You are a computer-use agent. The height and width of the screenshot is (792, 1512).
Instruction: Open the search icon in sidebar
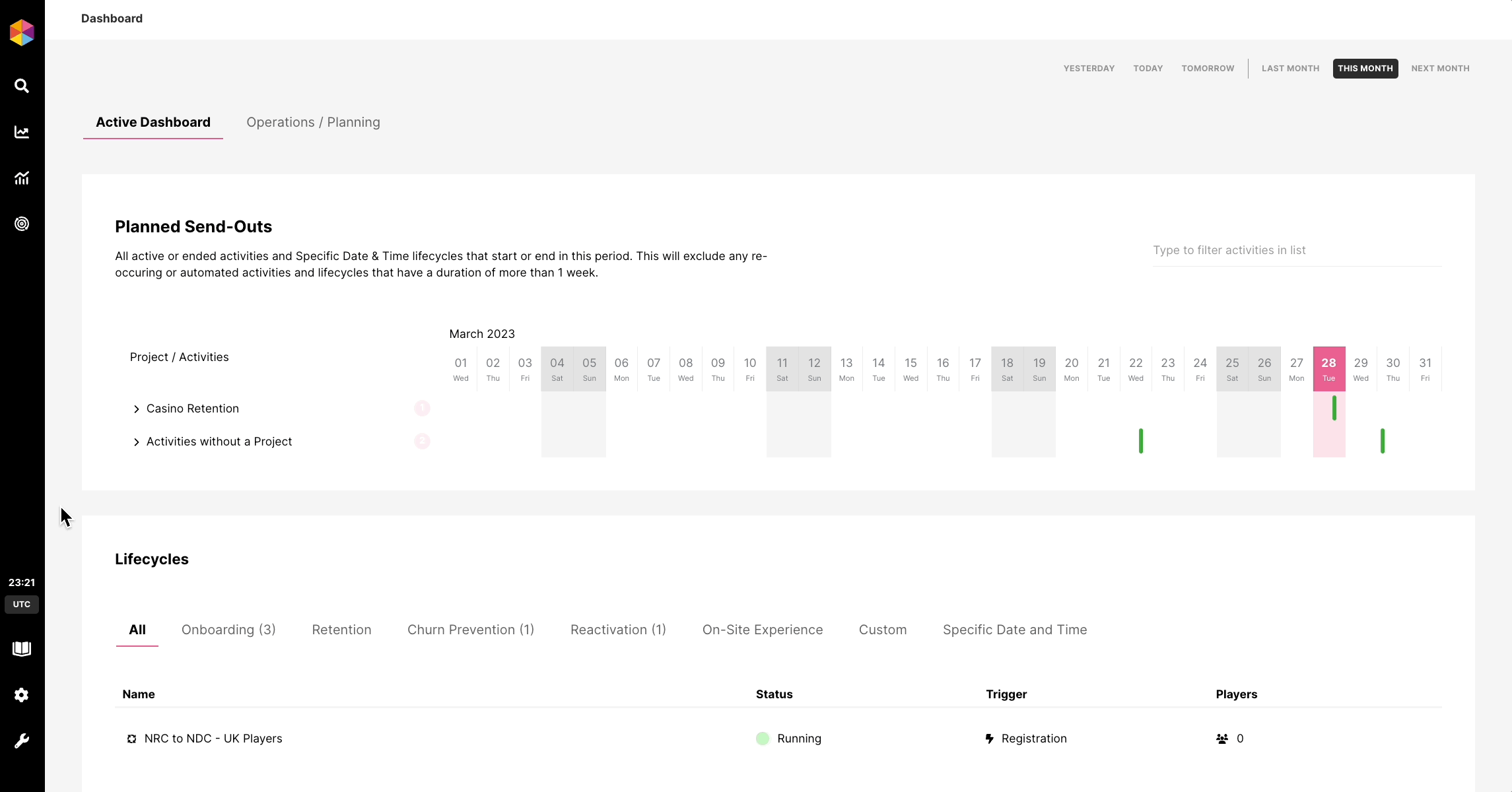click(x=22, y=86)
